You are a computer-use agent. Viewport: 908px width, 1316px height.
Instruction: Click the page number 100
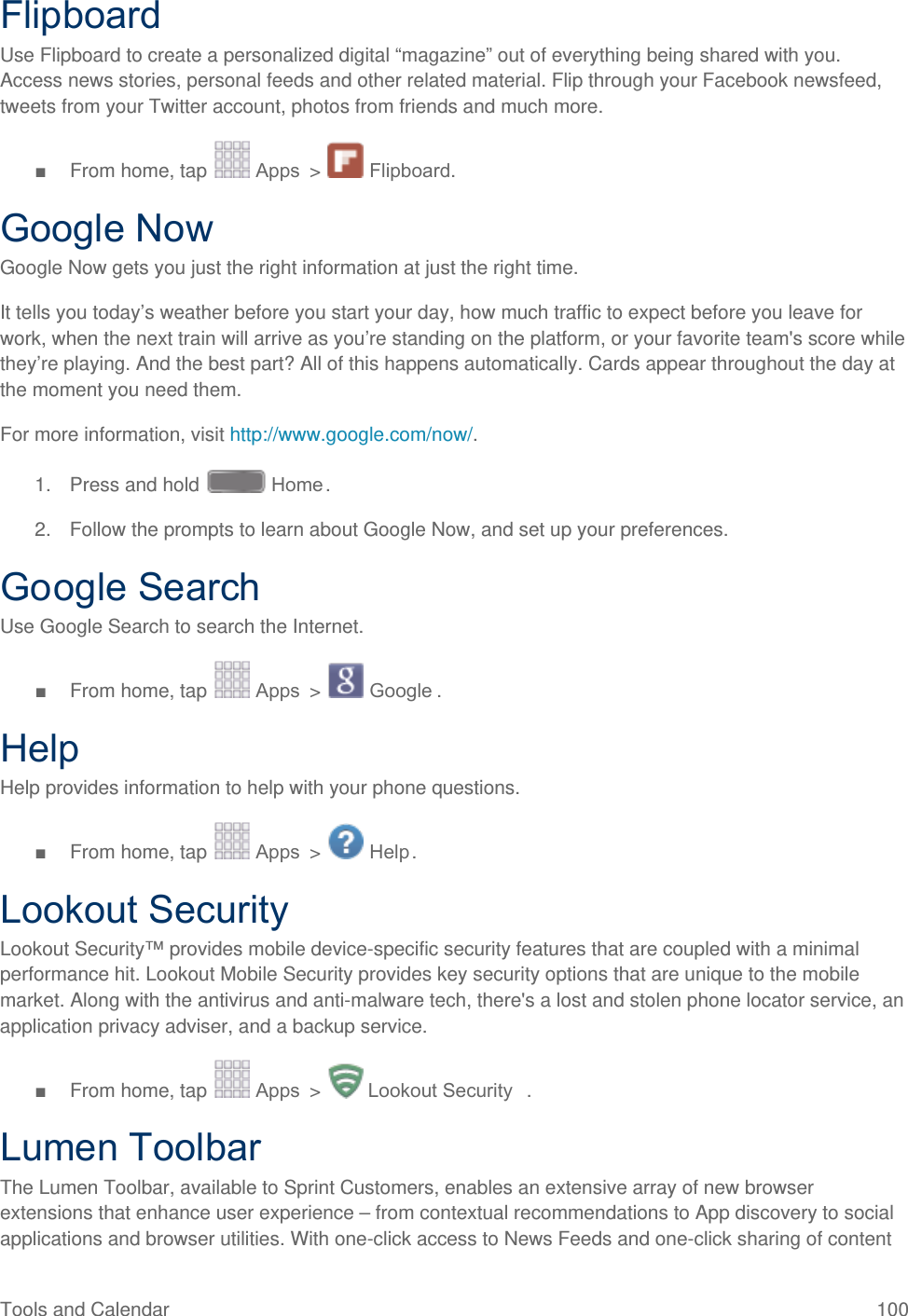click(x=892, y=1309)
